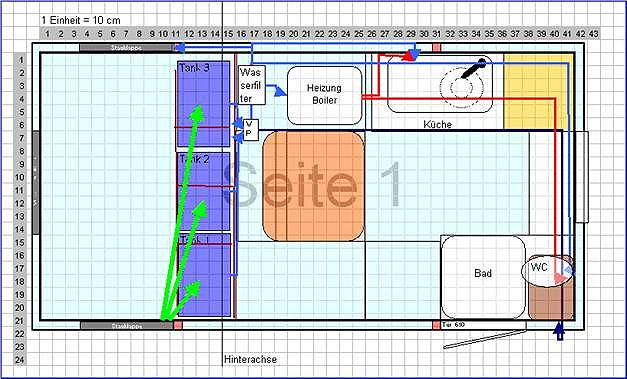Click the pink marker on the top wall
The height and width of the screenshot is (379, 627).
coord(436,48)
